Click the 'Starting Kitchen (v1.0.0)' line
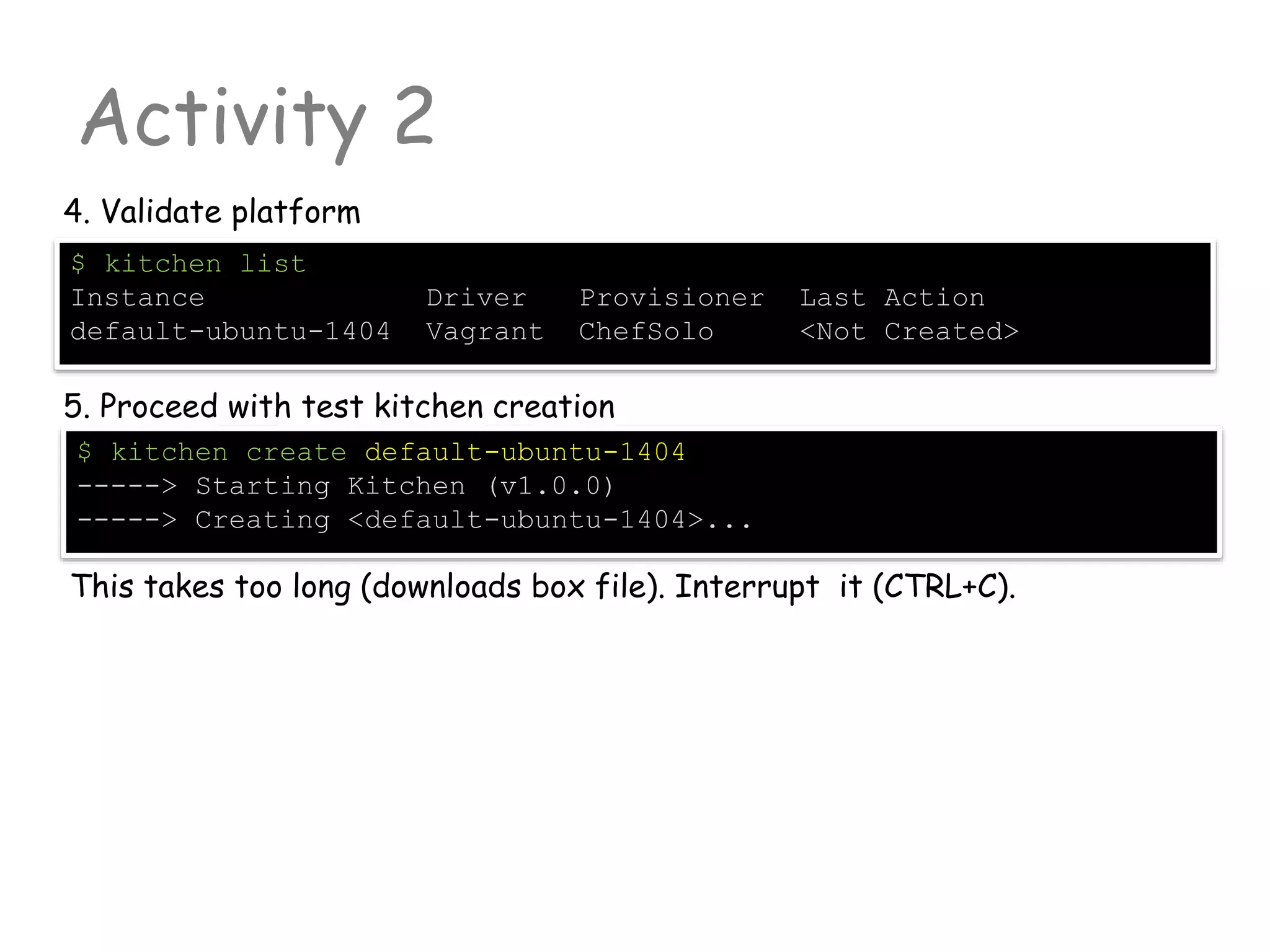This screenshot has width=1270, height=952. point(404,487)
